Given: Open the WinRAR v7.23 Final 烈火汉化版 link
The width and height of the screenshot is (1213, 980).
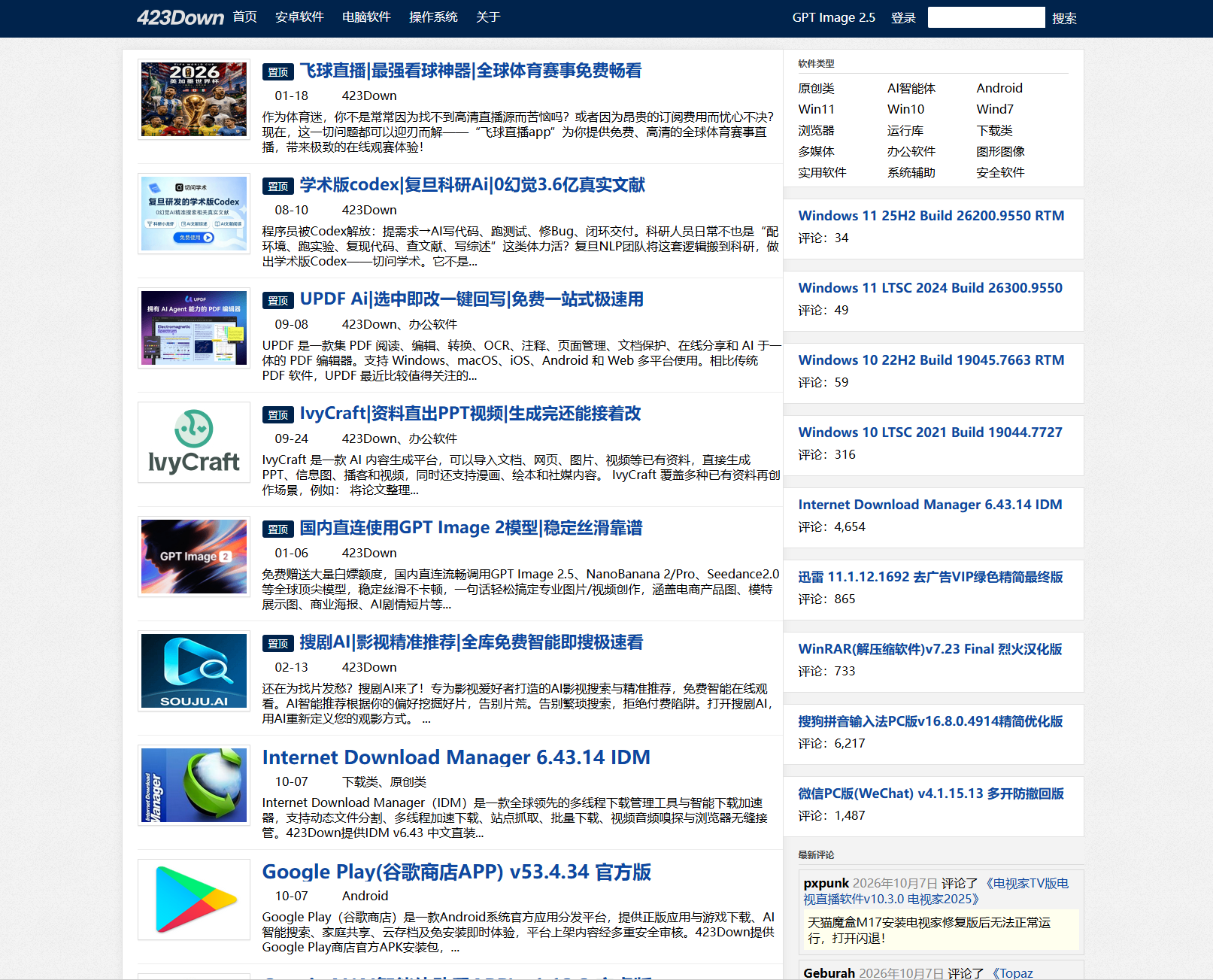Looking at the screenshot, I should (x=930, y=649).
